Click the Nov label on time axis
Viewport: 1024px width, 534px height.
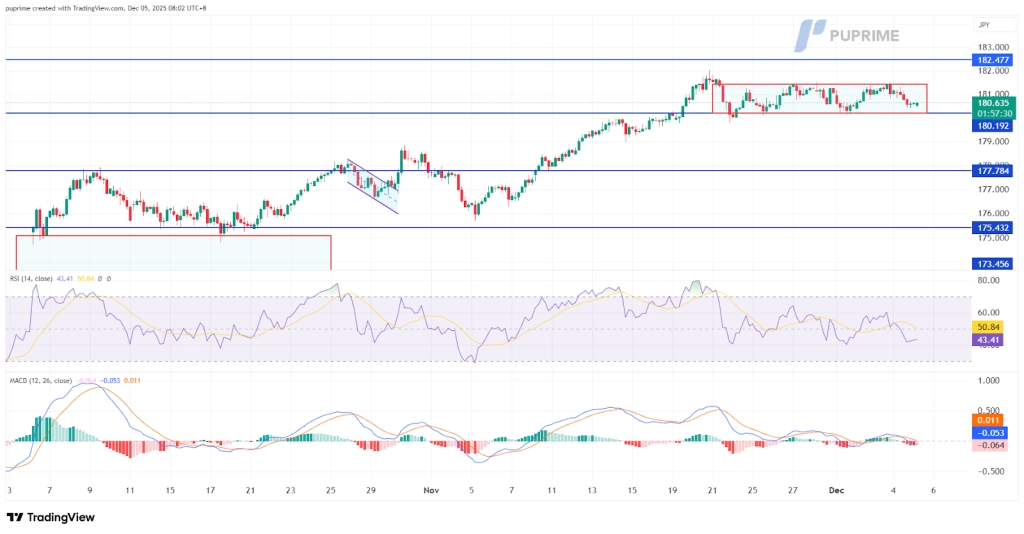point(430,491)
